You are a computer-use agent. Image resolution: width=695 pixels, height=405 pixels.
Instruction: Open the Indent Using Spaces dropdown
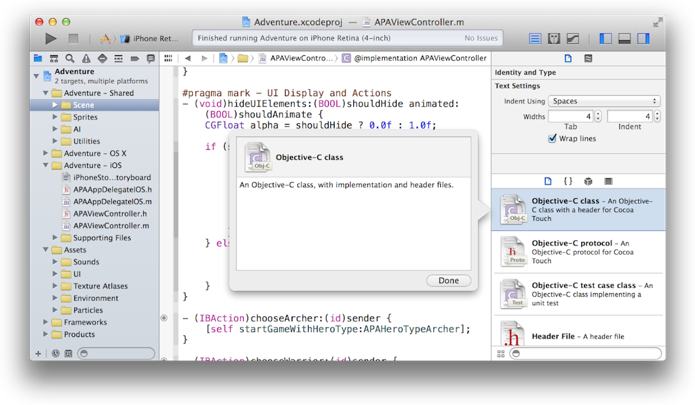604,101
